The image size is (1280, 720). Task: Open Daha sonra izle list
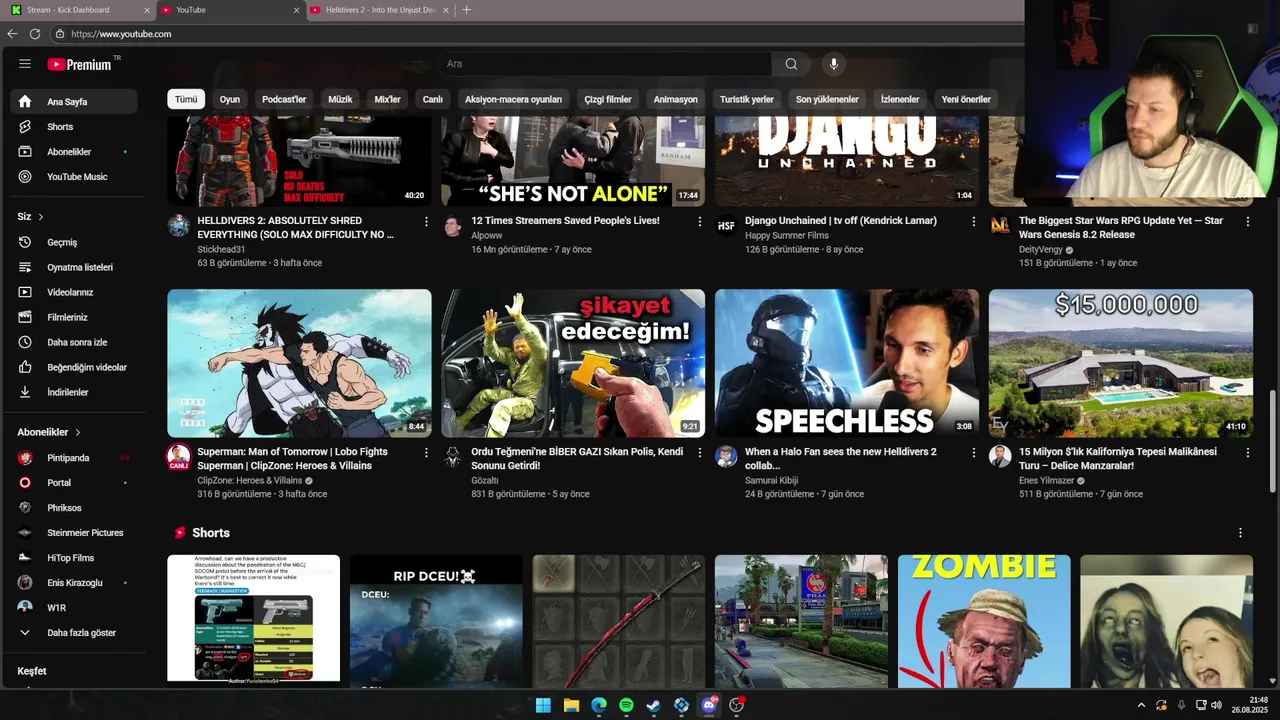coord(74,342)
